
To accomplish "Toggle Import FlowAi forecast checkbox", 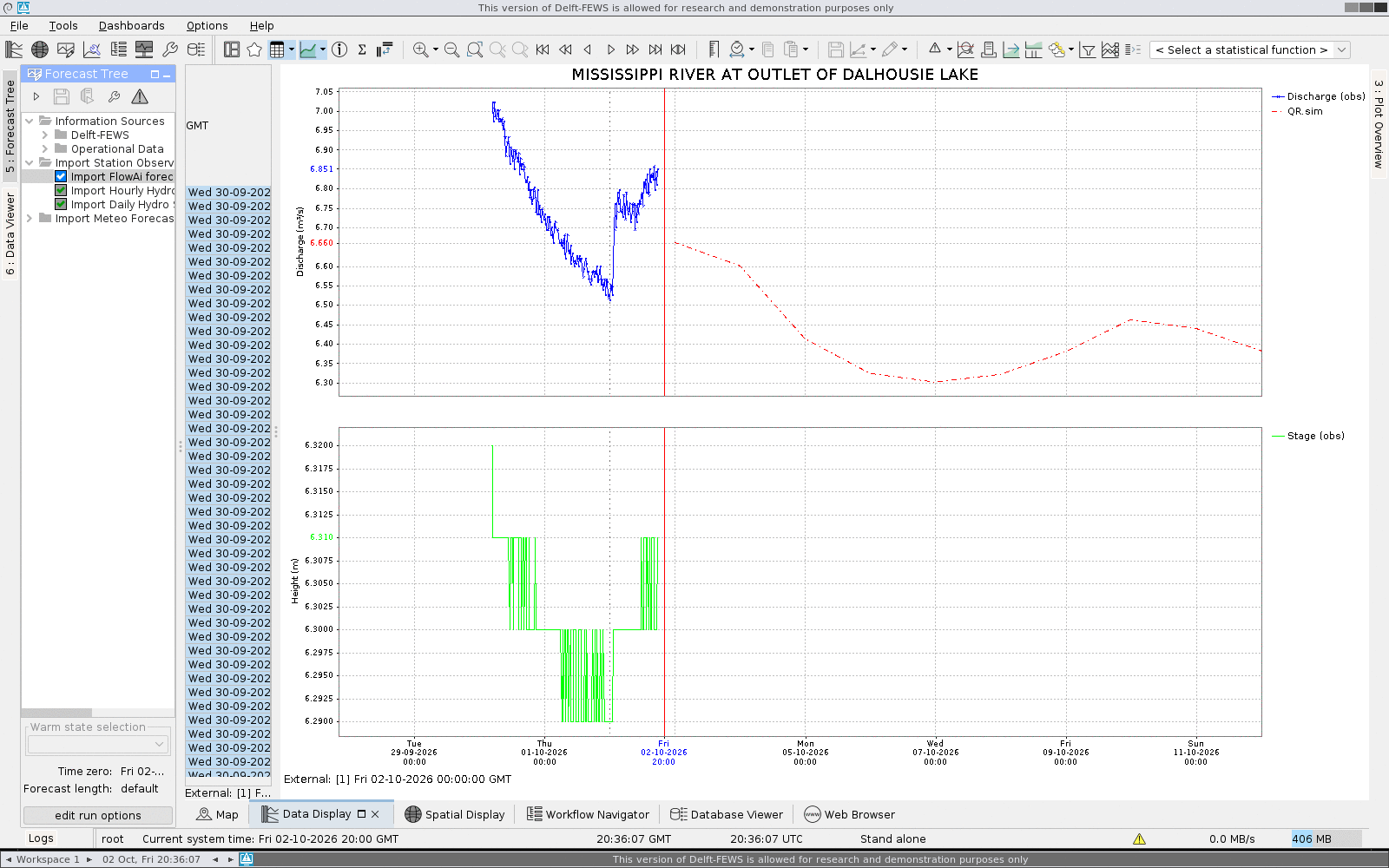I will point(61,176).
